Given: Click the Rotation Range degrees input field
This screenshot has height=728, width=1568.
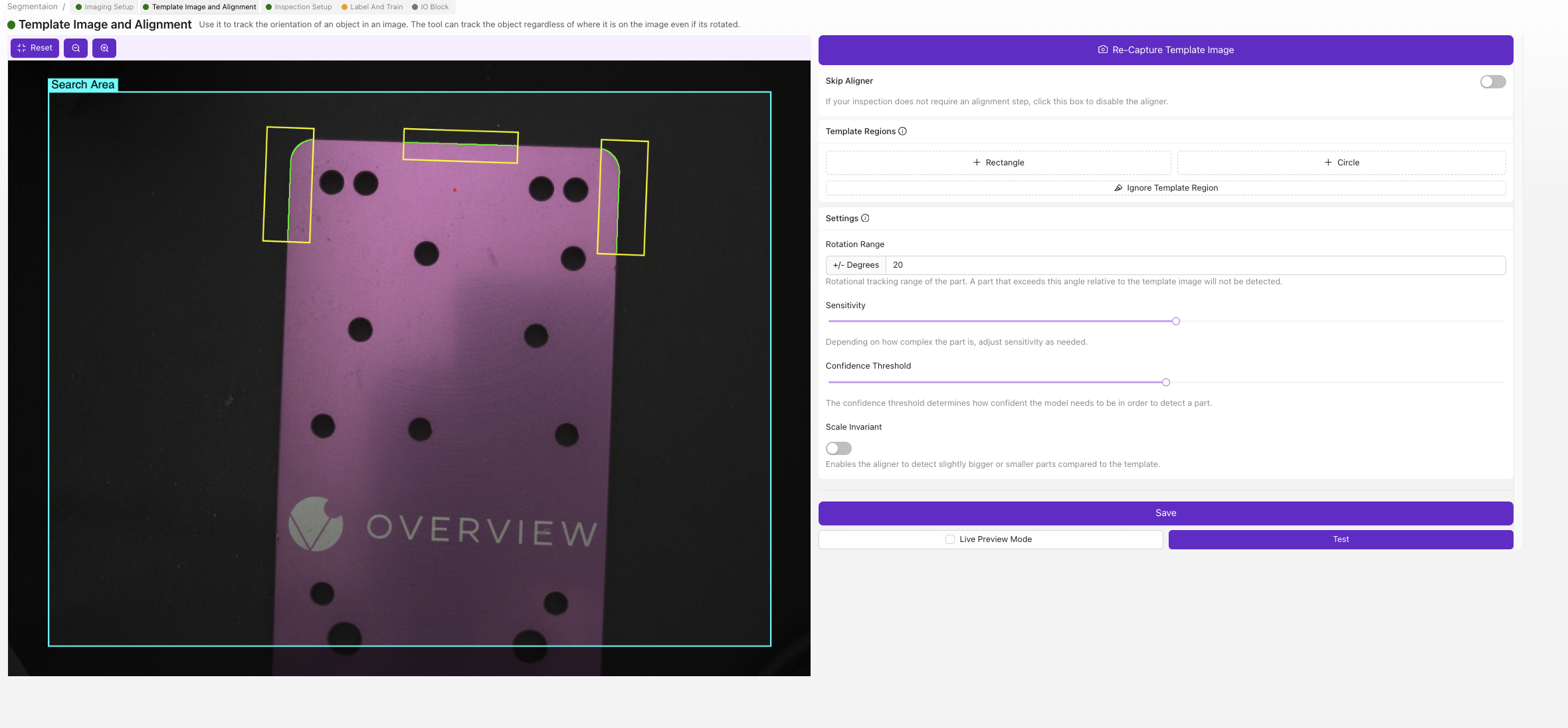Looking at the screenshot, I should [1195, 265].
